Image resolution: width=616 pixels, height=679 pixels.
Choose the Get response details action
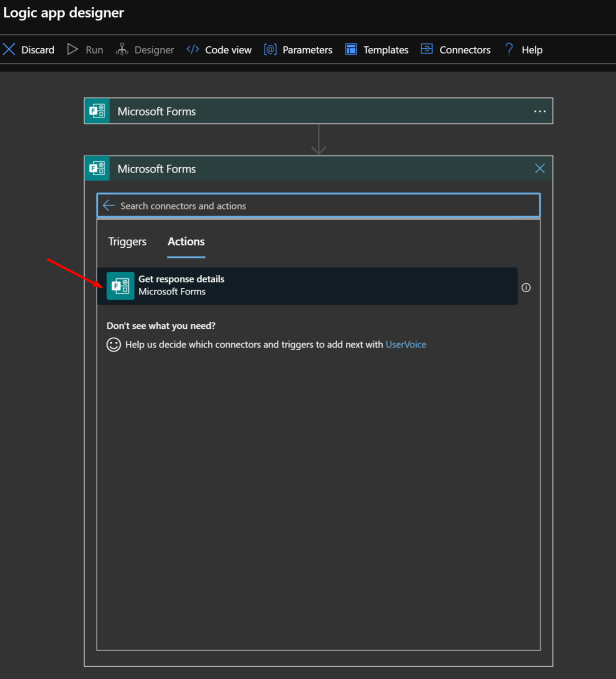pyautogui.click(x=307, y=286)
